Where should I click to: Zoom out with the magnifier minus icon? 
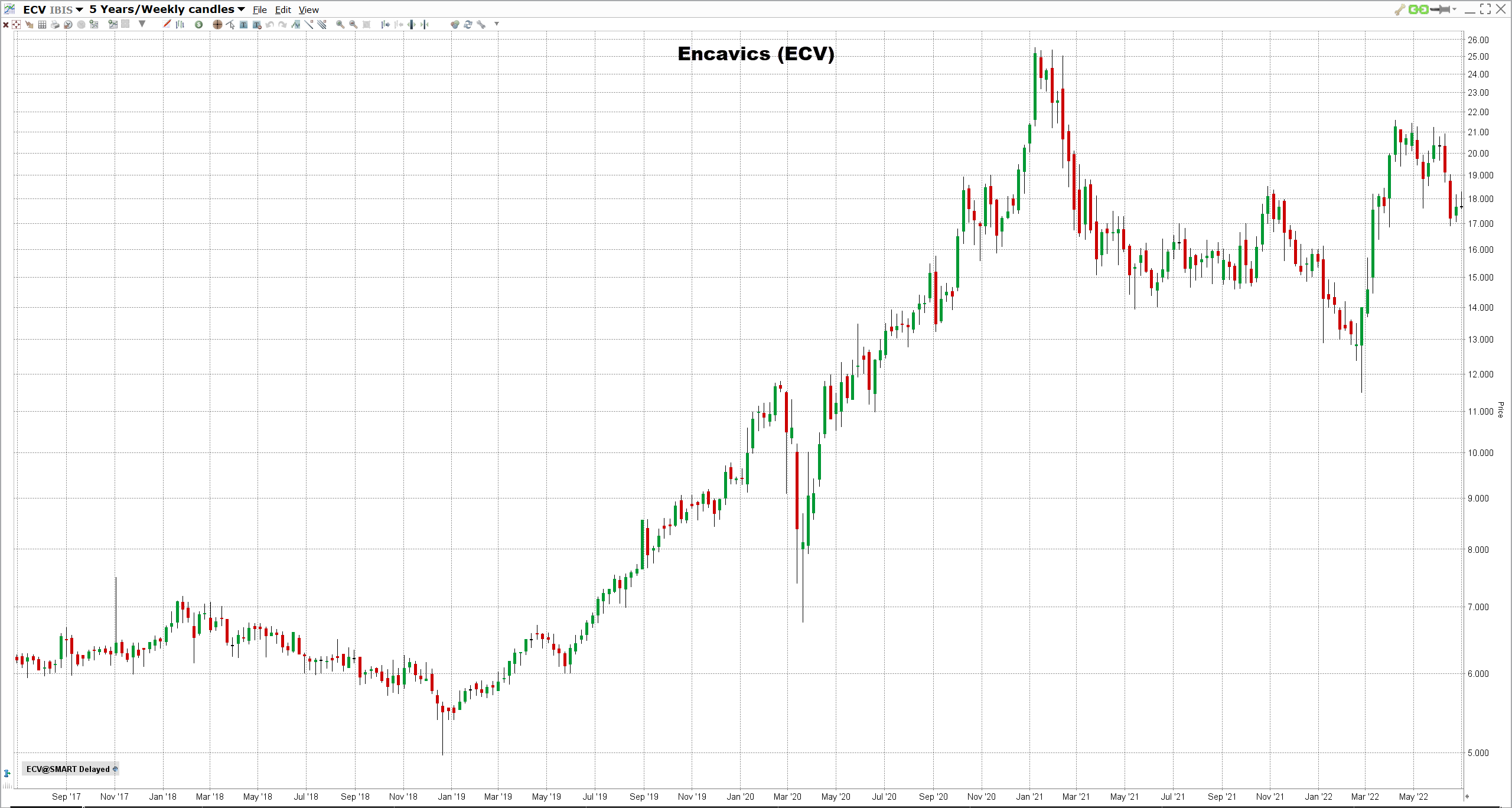[x=353, y=24]
